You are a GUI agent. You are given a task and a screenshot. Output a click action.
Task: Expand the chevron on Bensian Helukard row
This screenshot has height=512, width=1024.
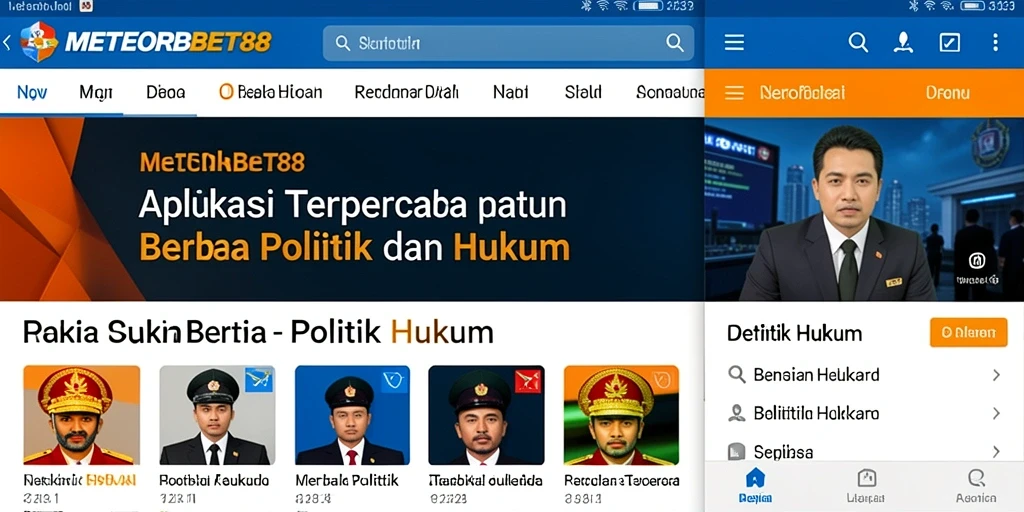point(997,375)
